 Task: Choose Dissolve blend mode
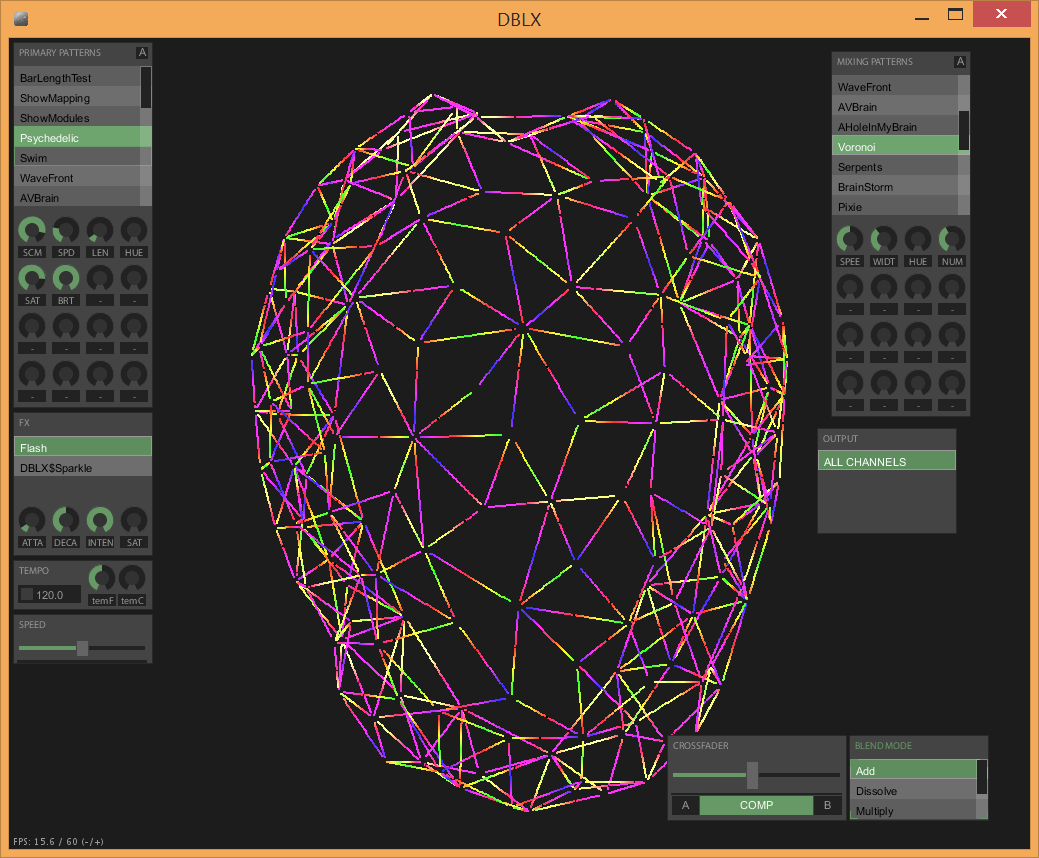[x=914, y=790]
